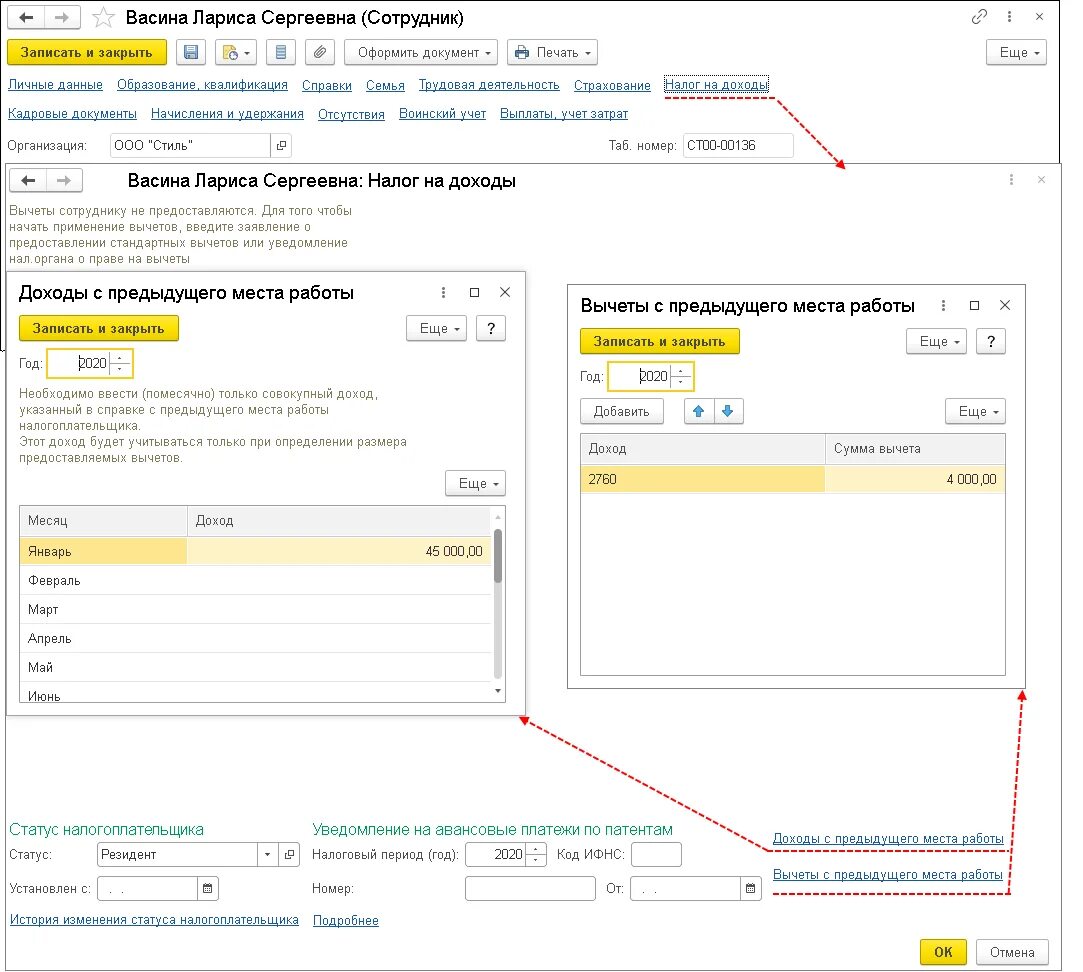The height and width of the screenshot is (972, 1083).
Task: Open help in the Доходы dialog
Action: coord(491,329)
